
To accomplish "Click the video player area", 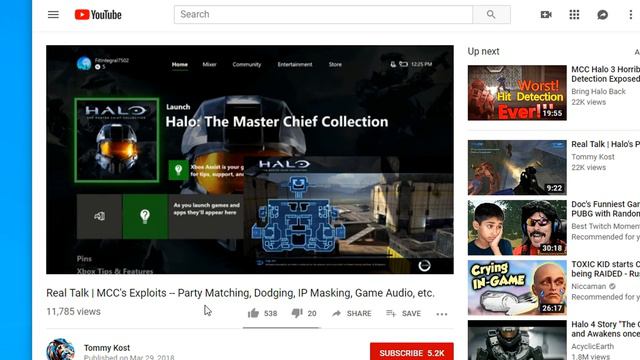I will (x=250, y=160).
